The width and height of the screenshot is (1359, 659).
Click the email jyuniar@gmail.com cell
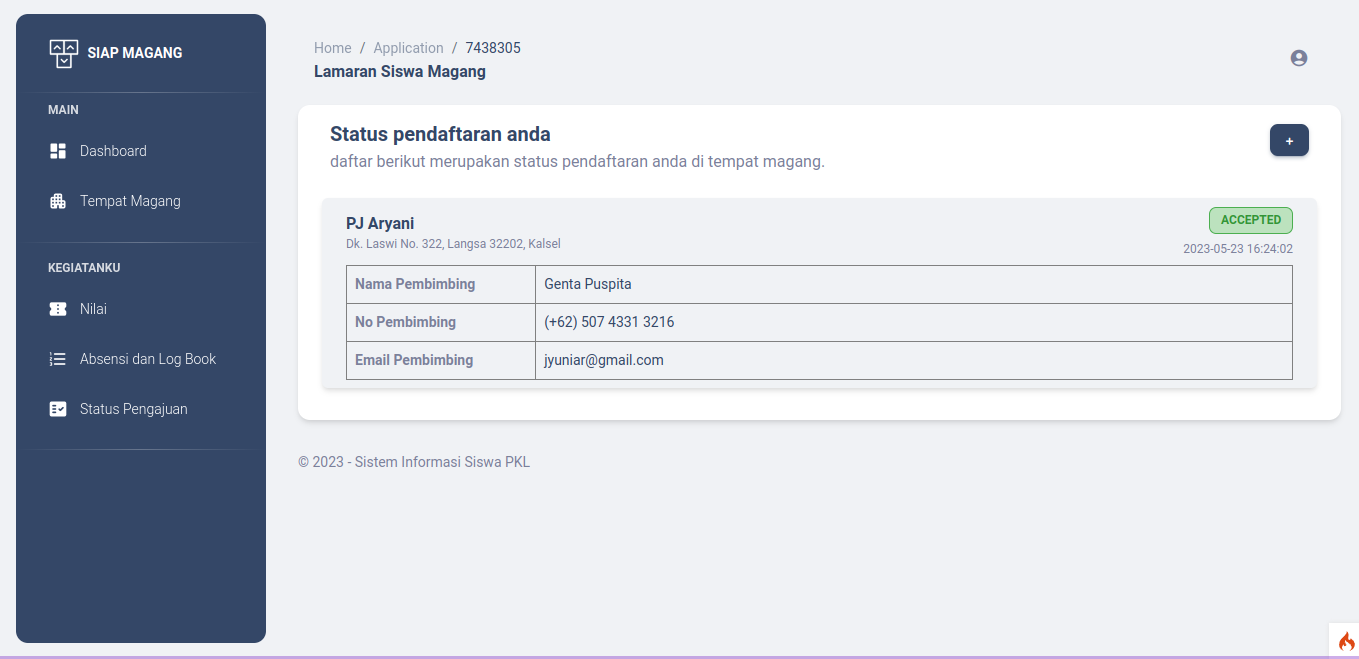[x=604, y=360]
